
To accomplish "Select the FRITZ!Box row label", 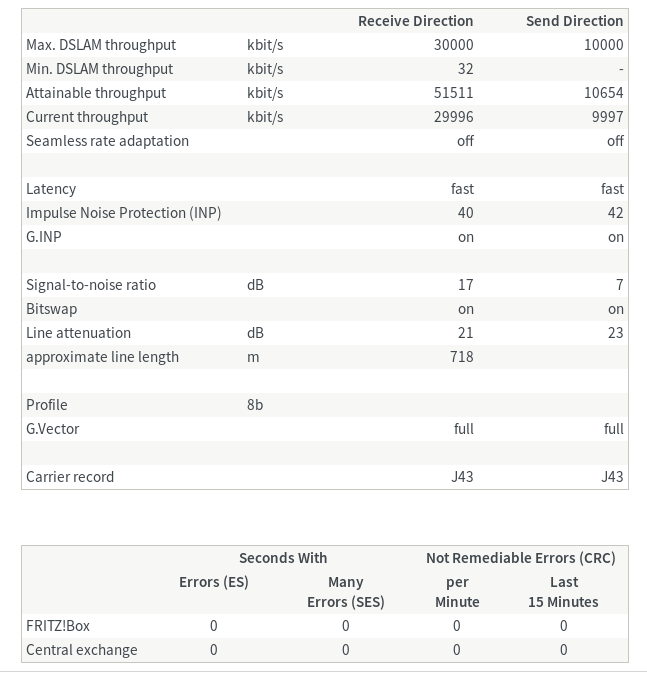I will click(x=58, y=626).
